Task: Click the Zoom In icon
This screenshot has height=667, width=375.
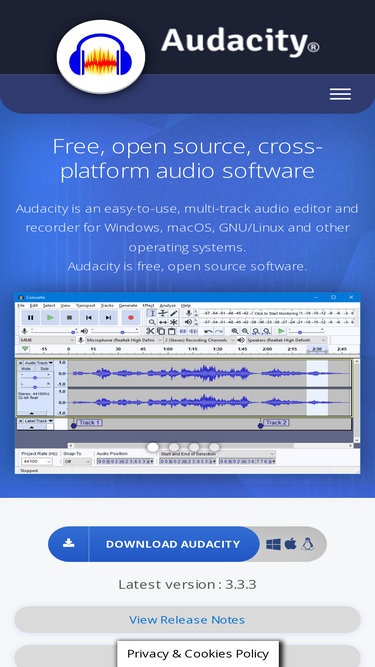Action: (x=235, y=331)
